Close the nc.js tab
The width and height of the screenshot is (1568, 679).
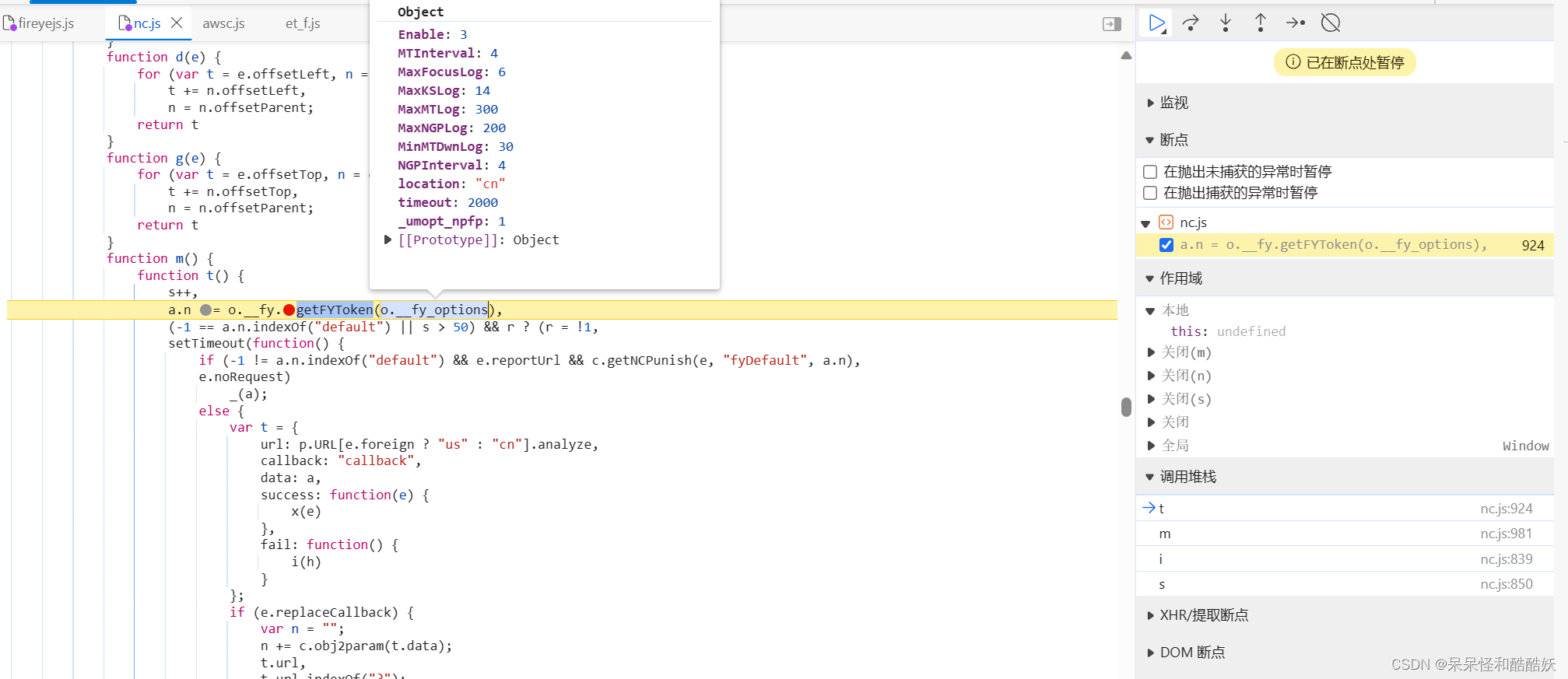[x=177, y=23]
